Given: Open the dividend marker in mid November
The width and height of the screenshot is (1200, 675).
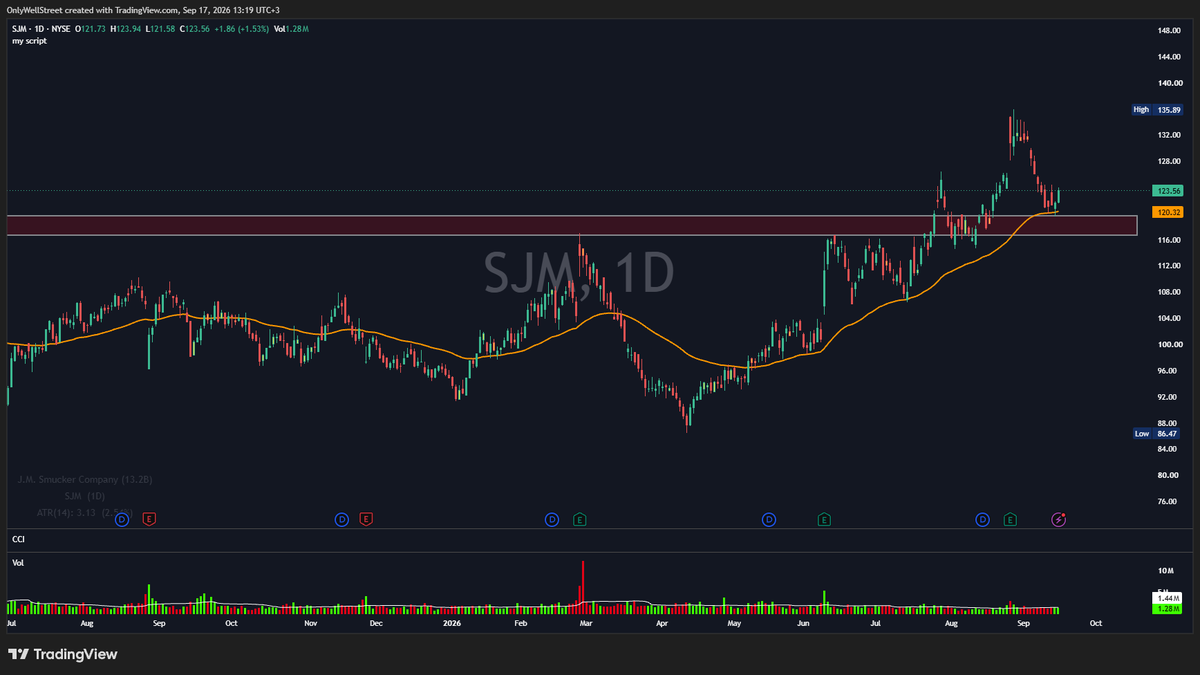Looking at the screenshot, I should pyautogui.click(x=341, y=519).
